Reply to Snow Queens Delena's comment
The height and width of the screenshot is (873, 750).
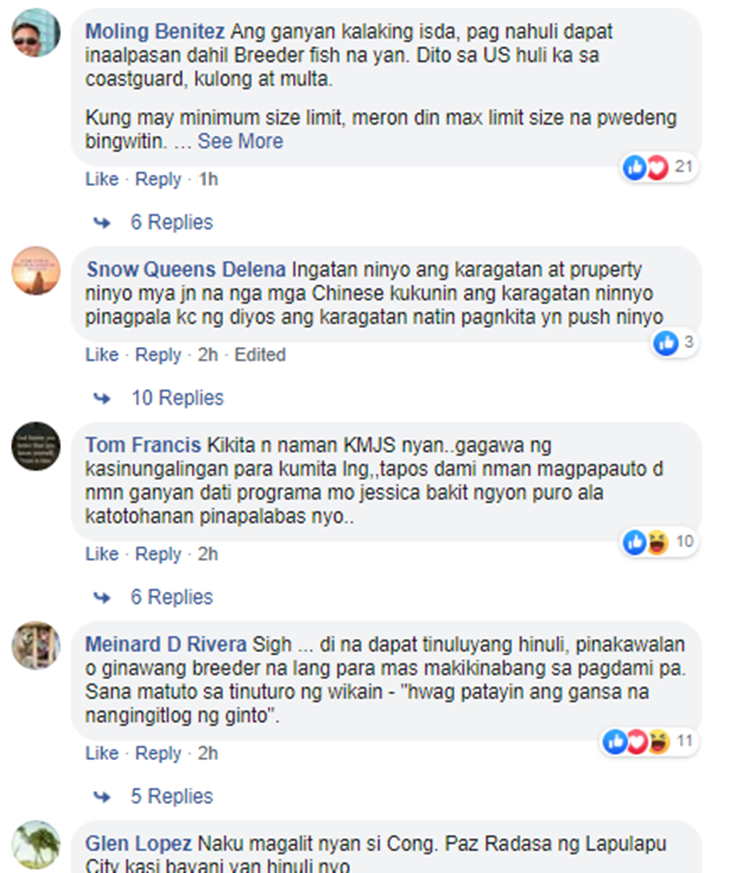(x=158, y=355)
